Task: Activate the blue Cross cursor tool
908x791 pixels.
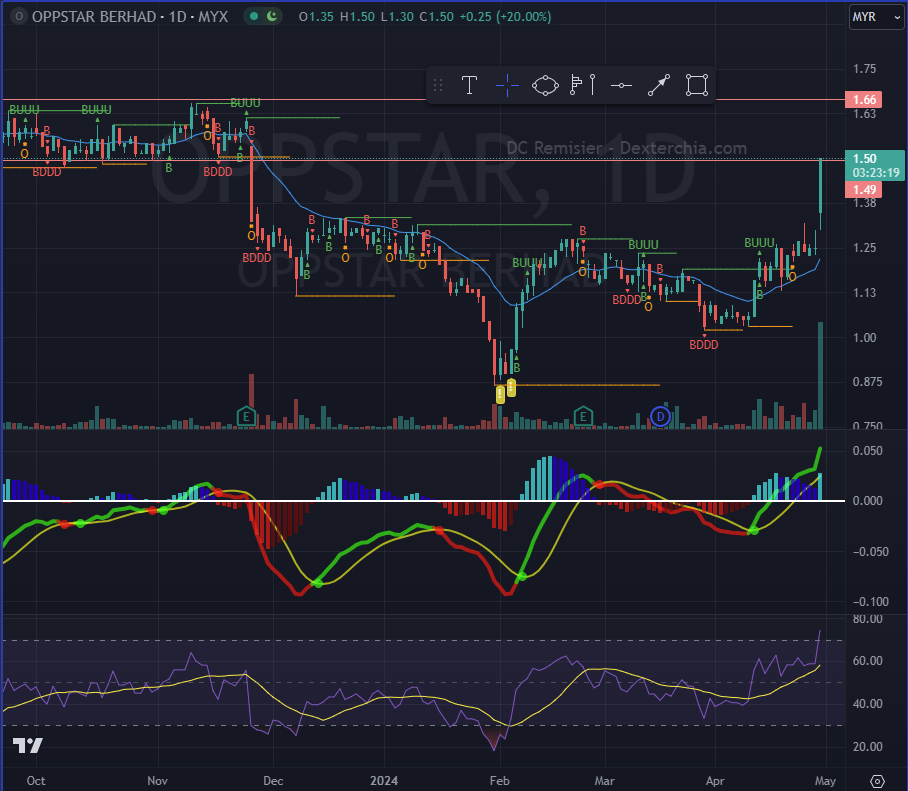Action: pos(507,86)
